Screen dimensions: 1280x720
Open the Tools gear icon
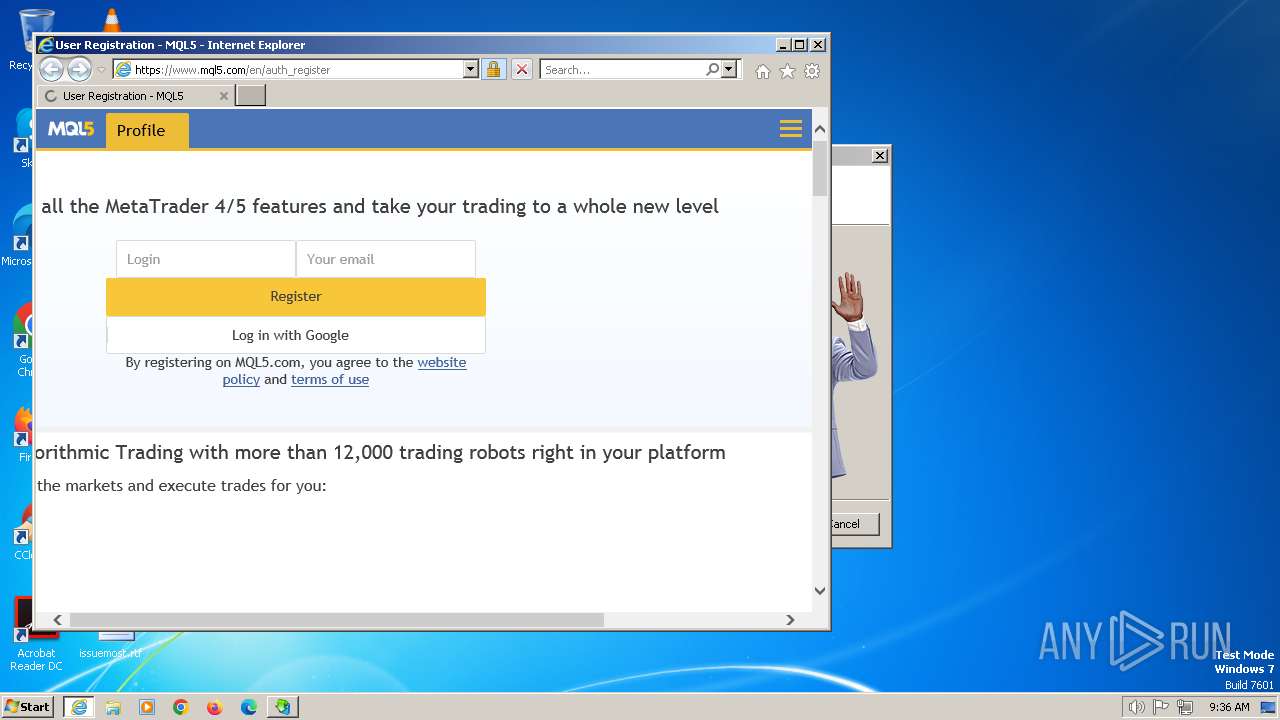tap(812, 71)
